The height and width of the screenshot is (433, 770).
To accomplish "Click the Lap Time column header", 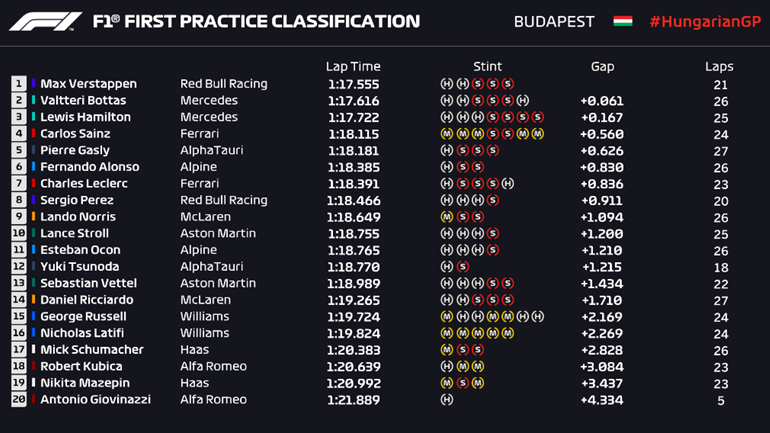I will pyautogui.click(x=353, y=66).
